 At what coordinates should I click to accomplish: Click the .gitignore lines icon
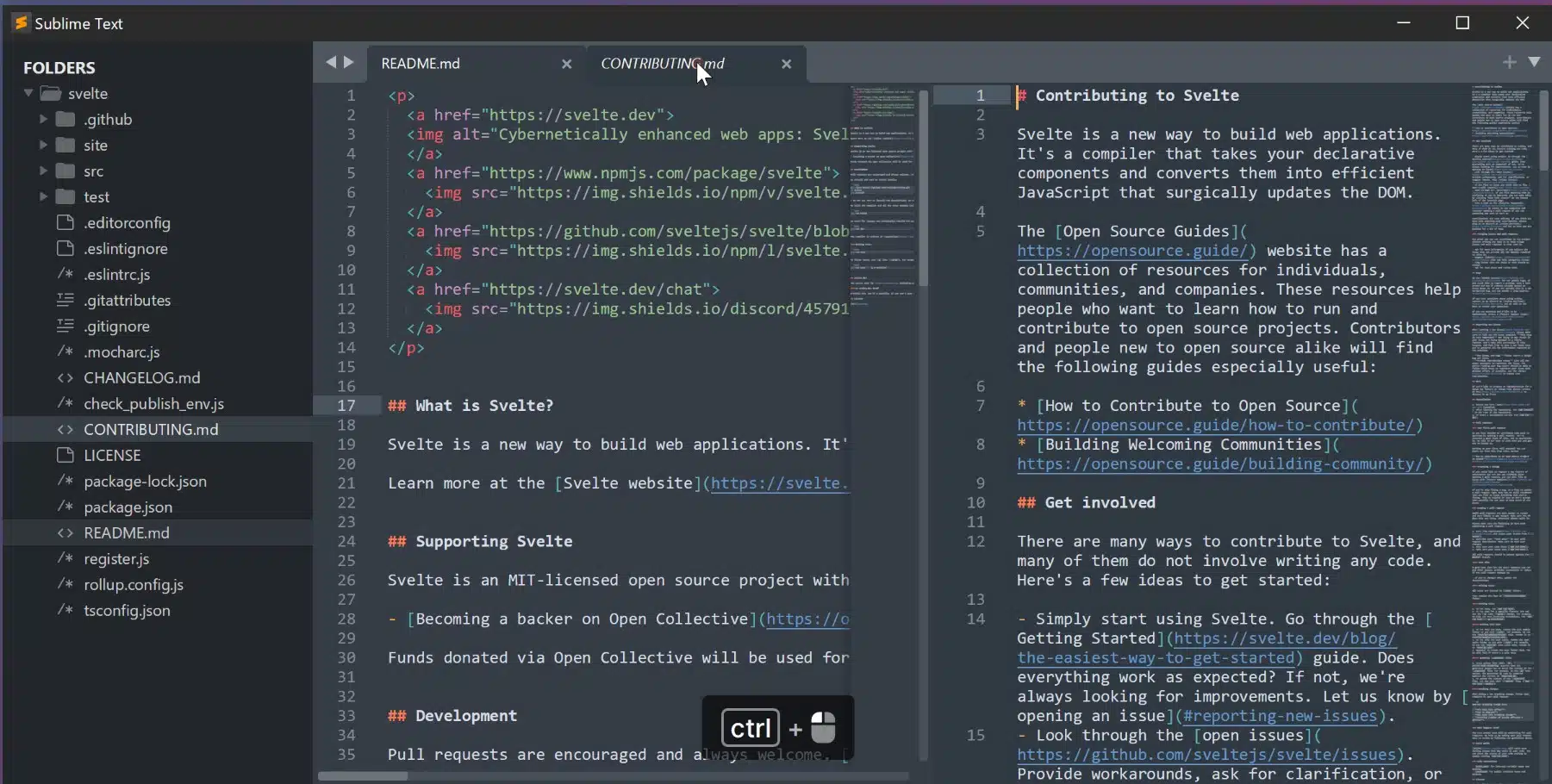point(65,326)
